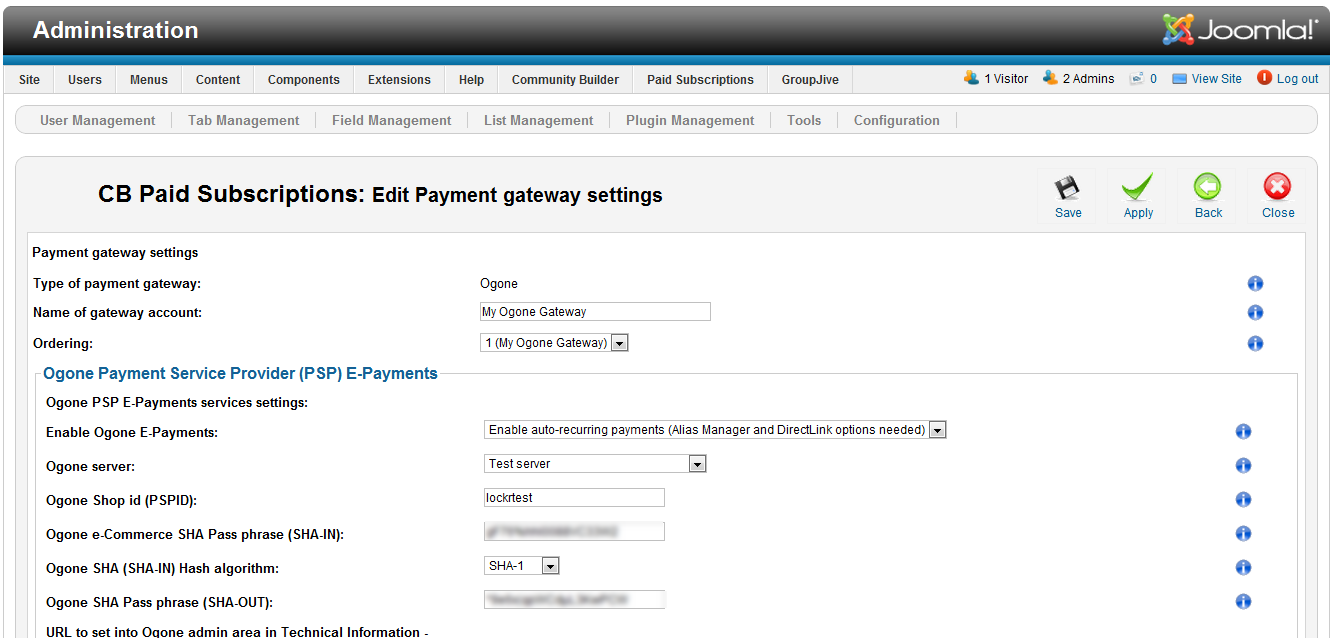This screenshot has width=1330, height=638.
Task: Open the Help menu
Action: pos(472,80)
